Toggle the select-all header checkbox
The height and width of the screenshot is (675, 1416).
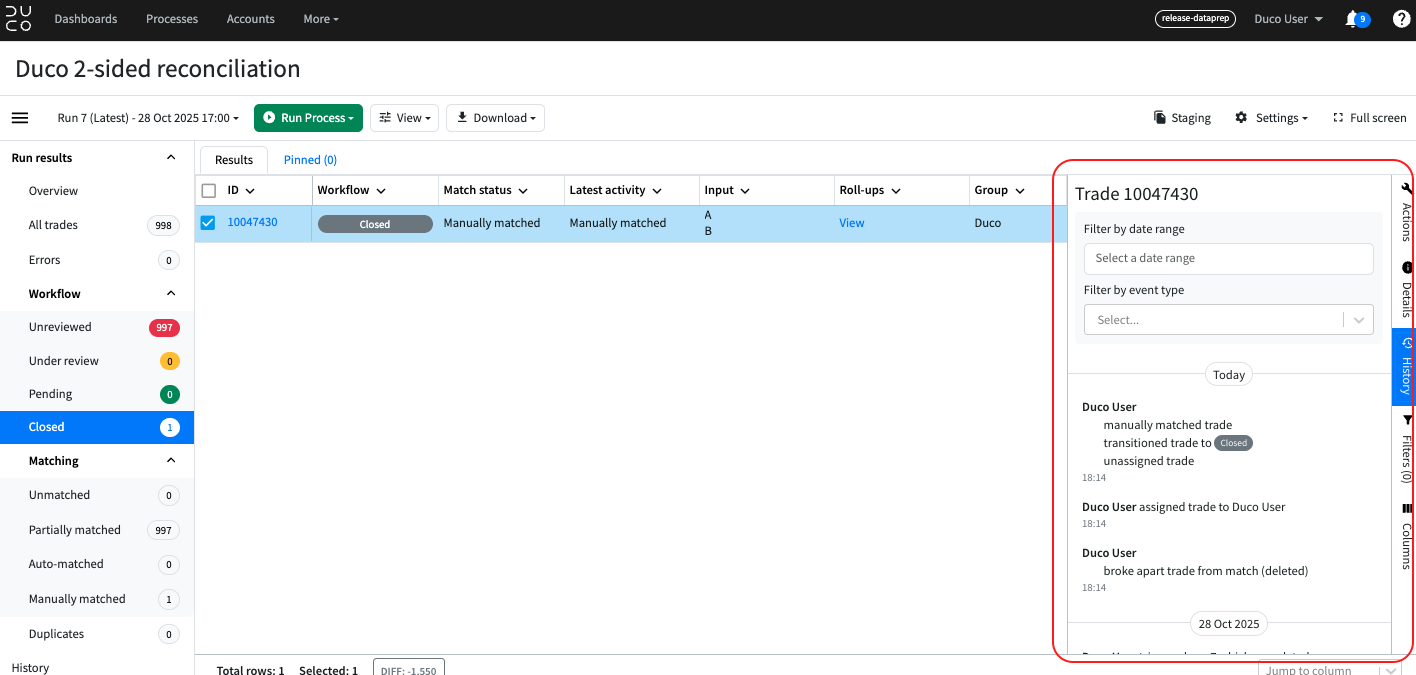point(209,191)
